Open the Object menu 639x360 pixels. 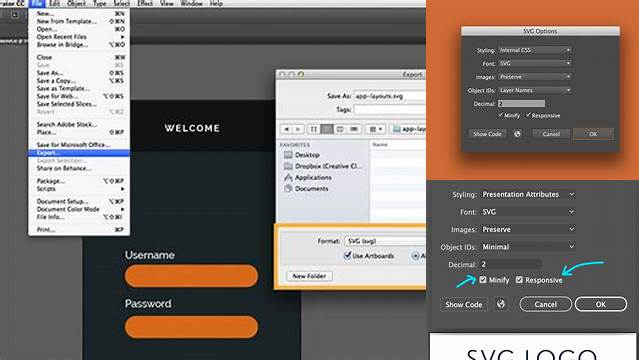click(x=77, y=4)
